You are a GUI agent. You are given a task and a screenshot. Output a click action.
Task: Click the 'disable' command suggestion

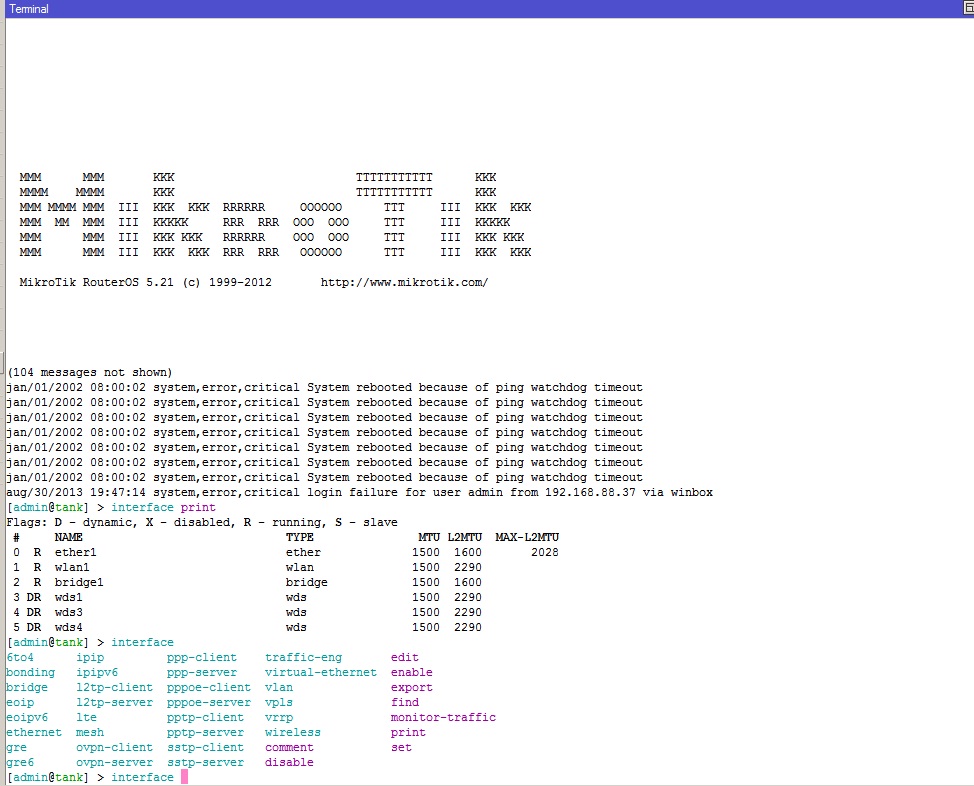click(289, 762)
